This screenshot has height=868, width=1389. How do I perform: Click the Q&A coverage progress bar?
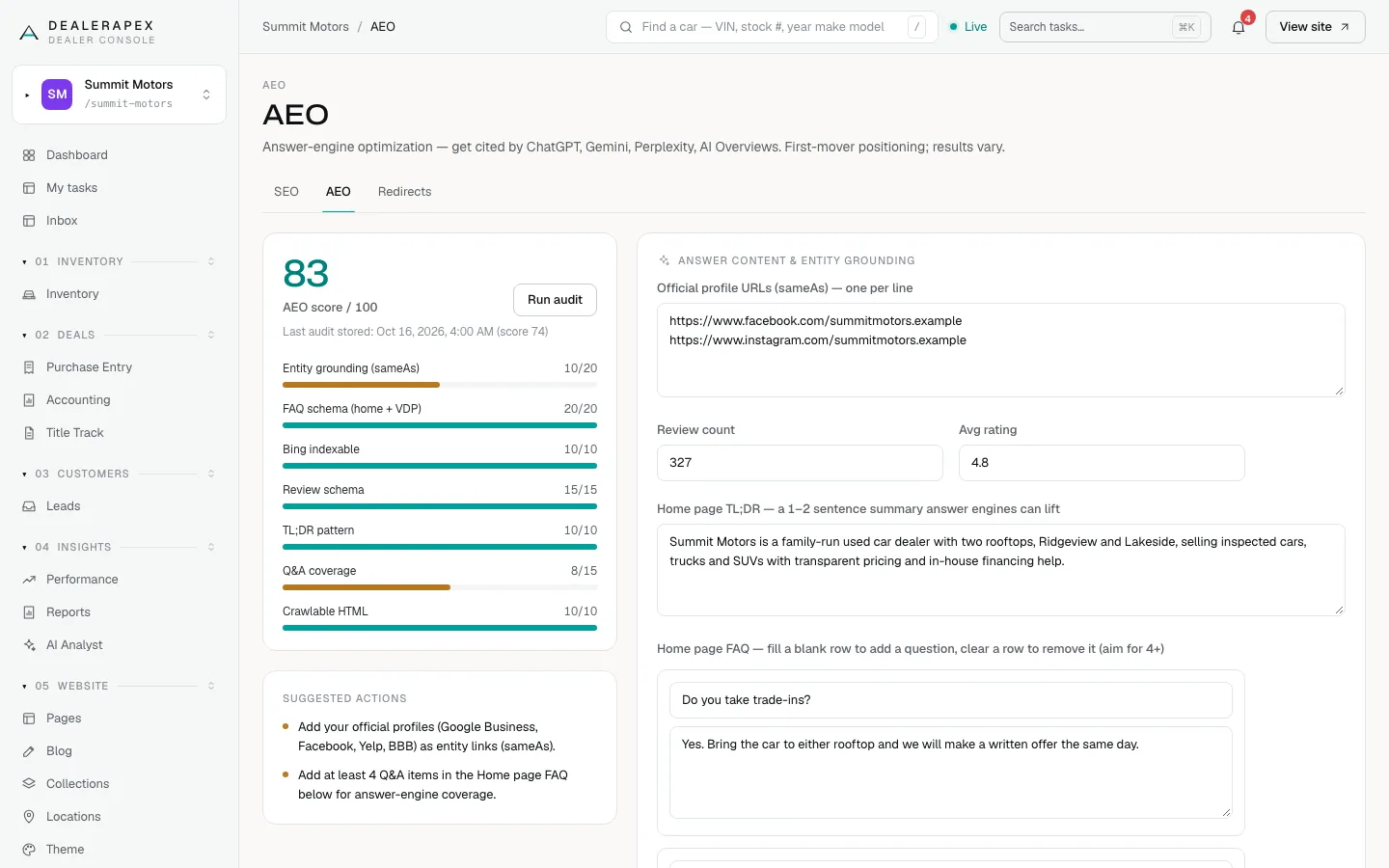(x=440, y=587)
